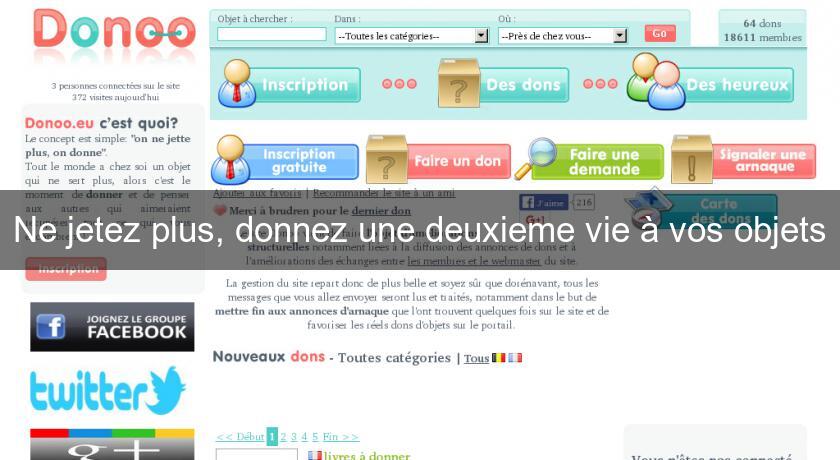Viewport: 840px width, 460px height.
Task: Go to '<< Début' pagination link
Action: coord(240,437)
